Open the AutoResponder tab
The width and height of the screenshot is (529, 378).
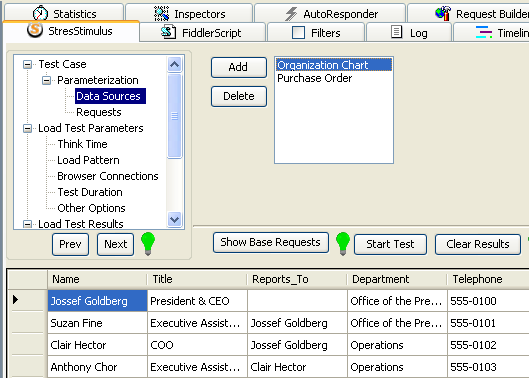330,14
